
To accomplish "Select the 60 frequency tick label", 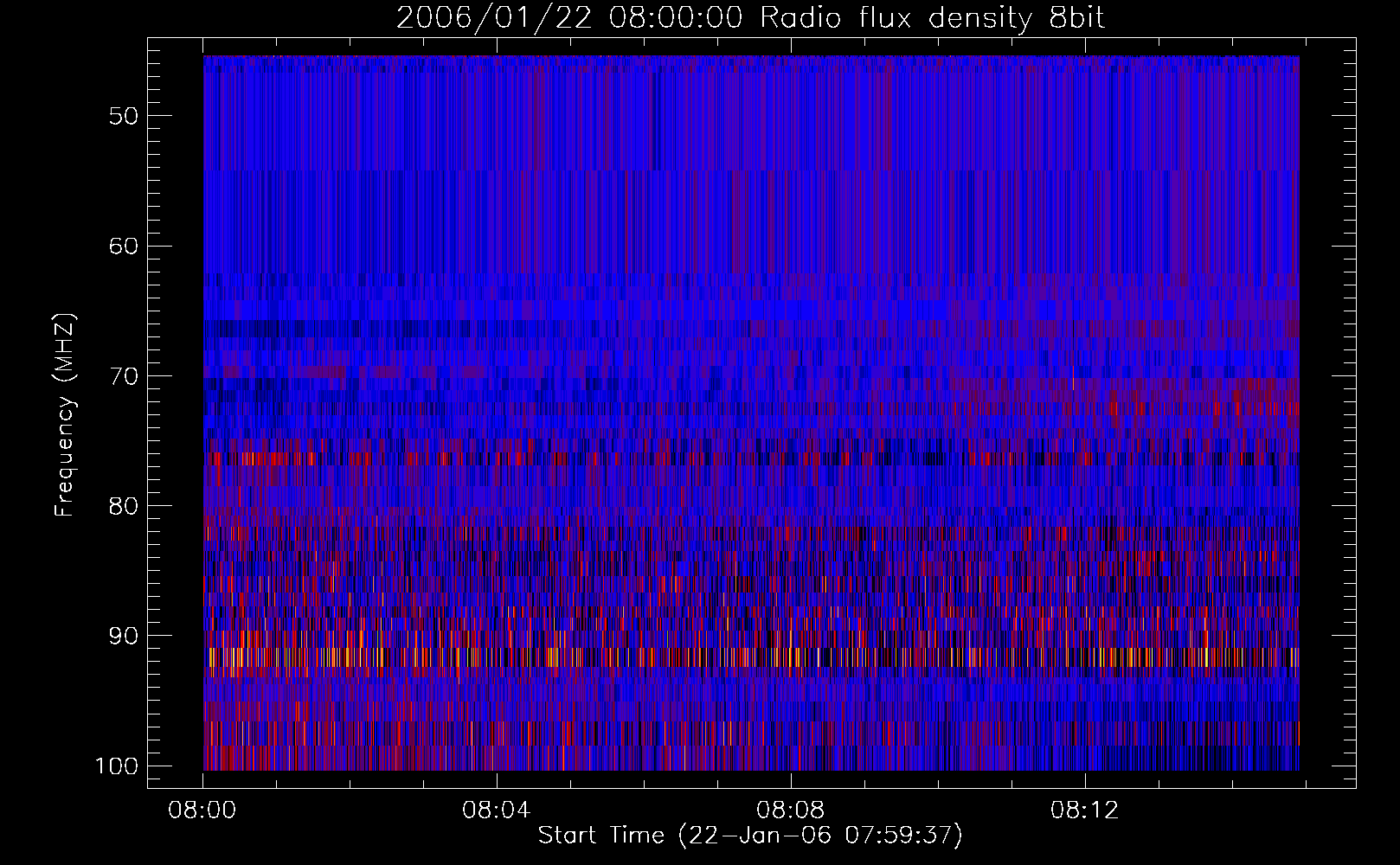I will pyautogui.click(x=123, y=246).
